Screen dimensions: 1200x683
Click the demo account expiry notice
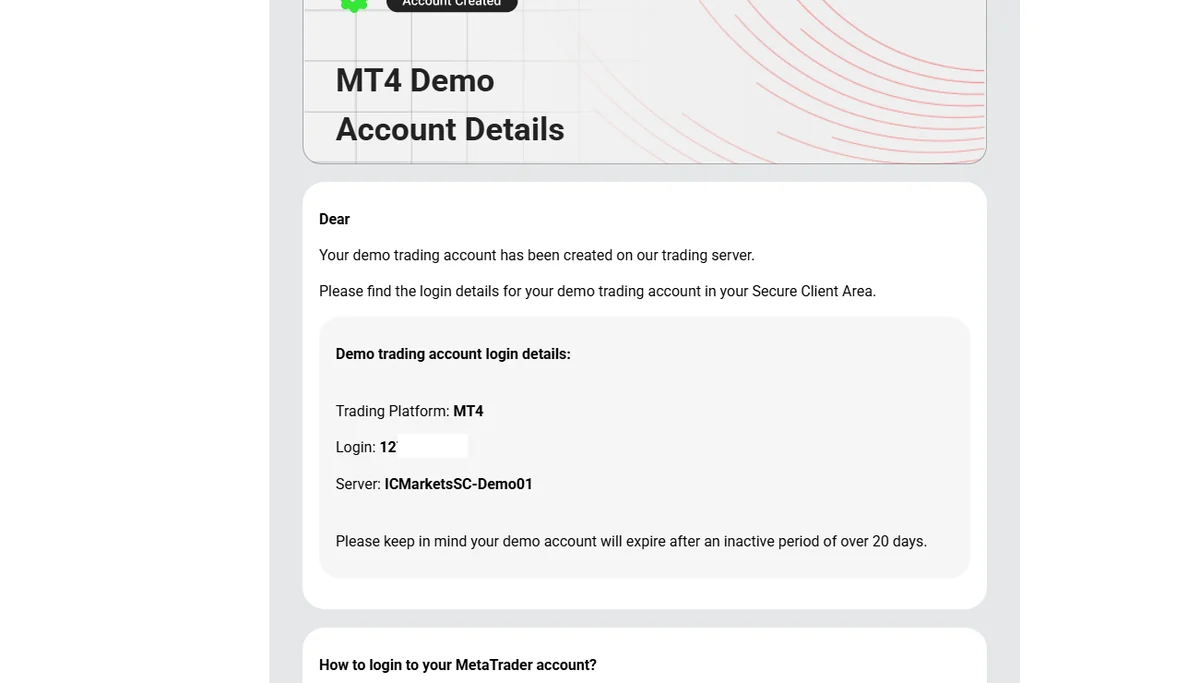(631, 541)
